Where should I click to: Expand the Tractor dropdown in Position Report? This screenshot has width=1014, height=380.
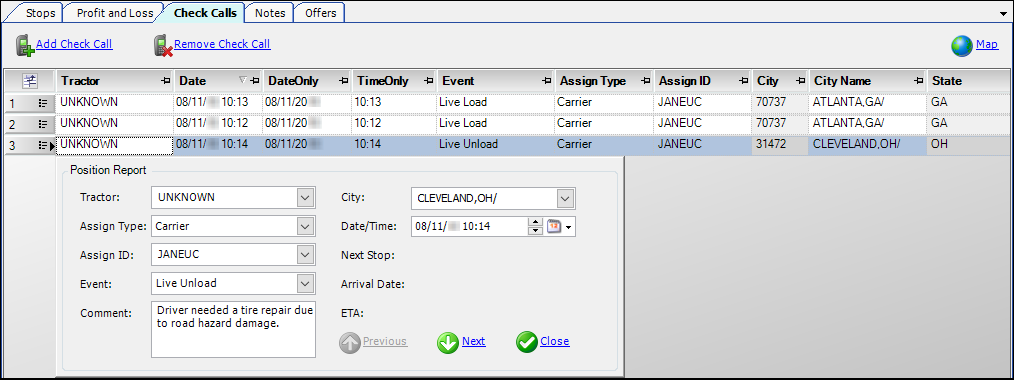tap(305, 198)
